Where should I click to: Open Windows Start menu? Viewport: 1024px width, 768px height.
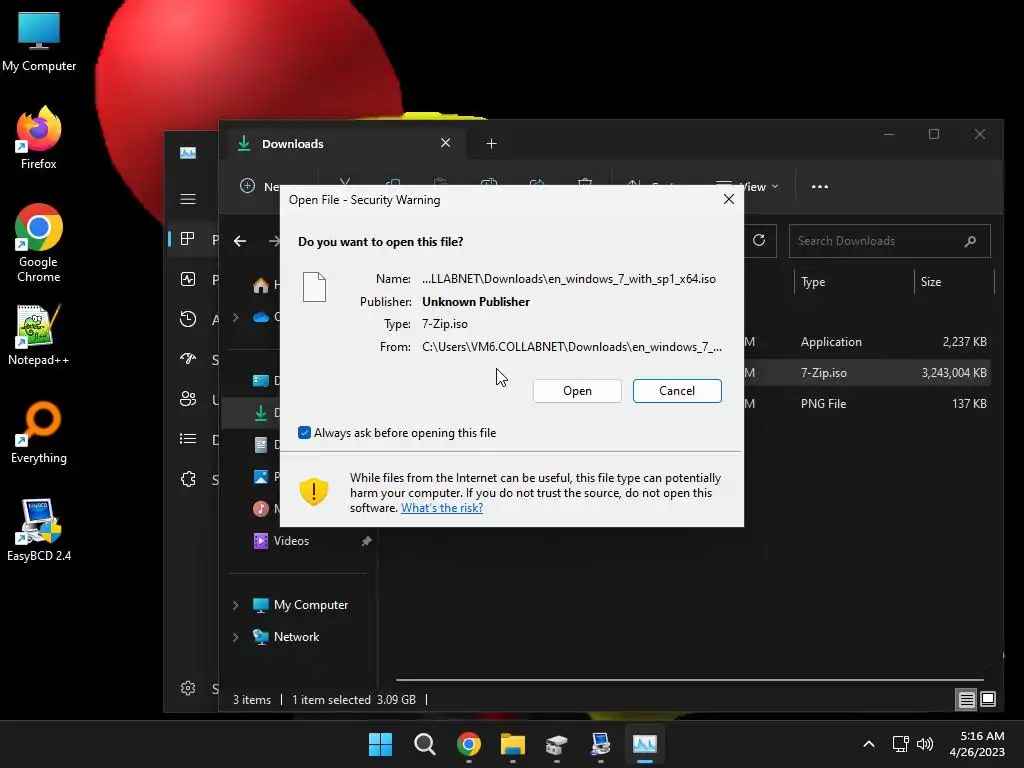click(x=380, y=744)
